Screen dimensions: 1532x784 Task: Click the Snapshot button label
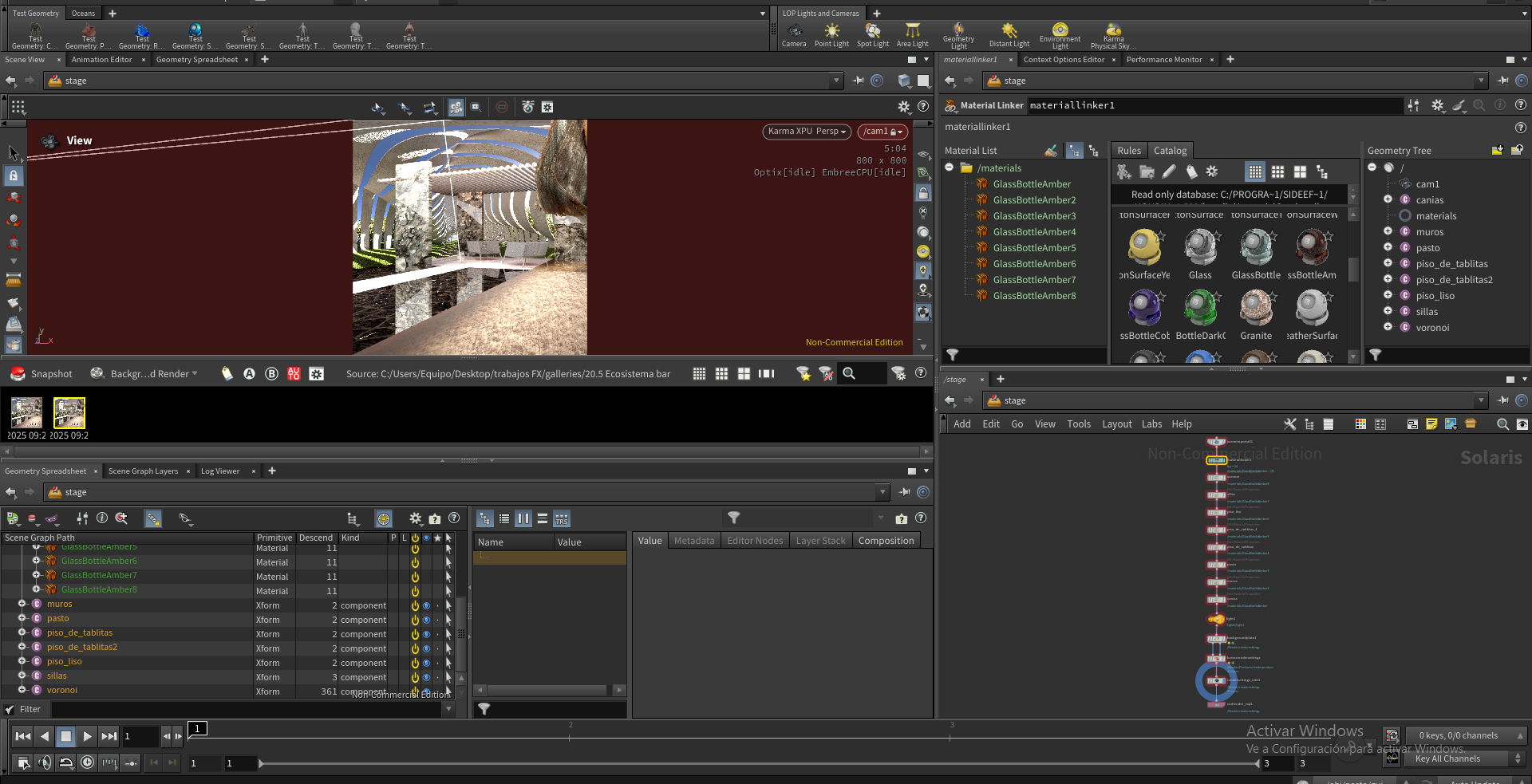click(51, 374)
